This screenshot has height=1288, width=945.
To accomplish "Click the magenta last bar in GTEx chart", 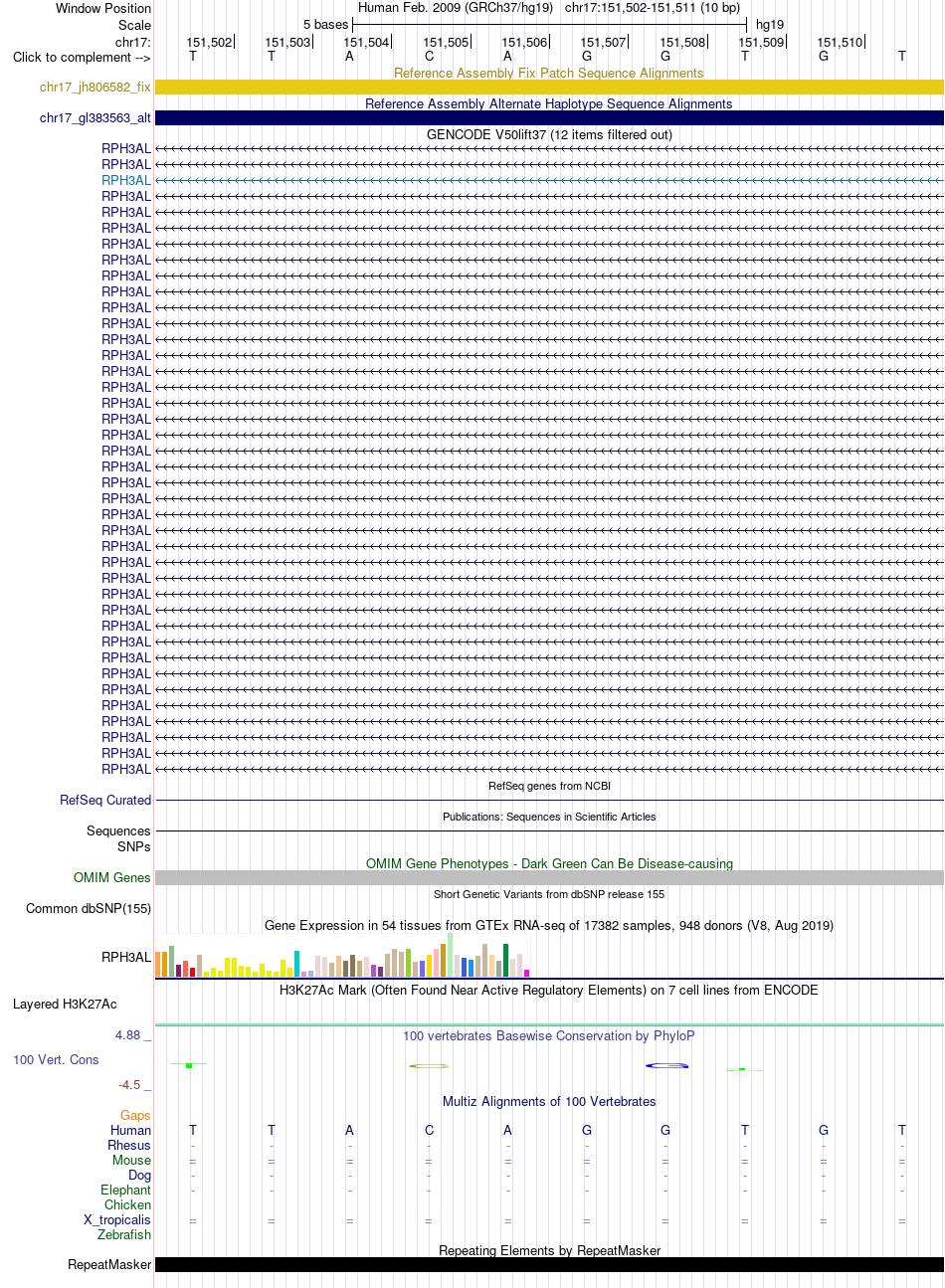I will pyautogui.click(x=526, y=973).
